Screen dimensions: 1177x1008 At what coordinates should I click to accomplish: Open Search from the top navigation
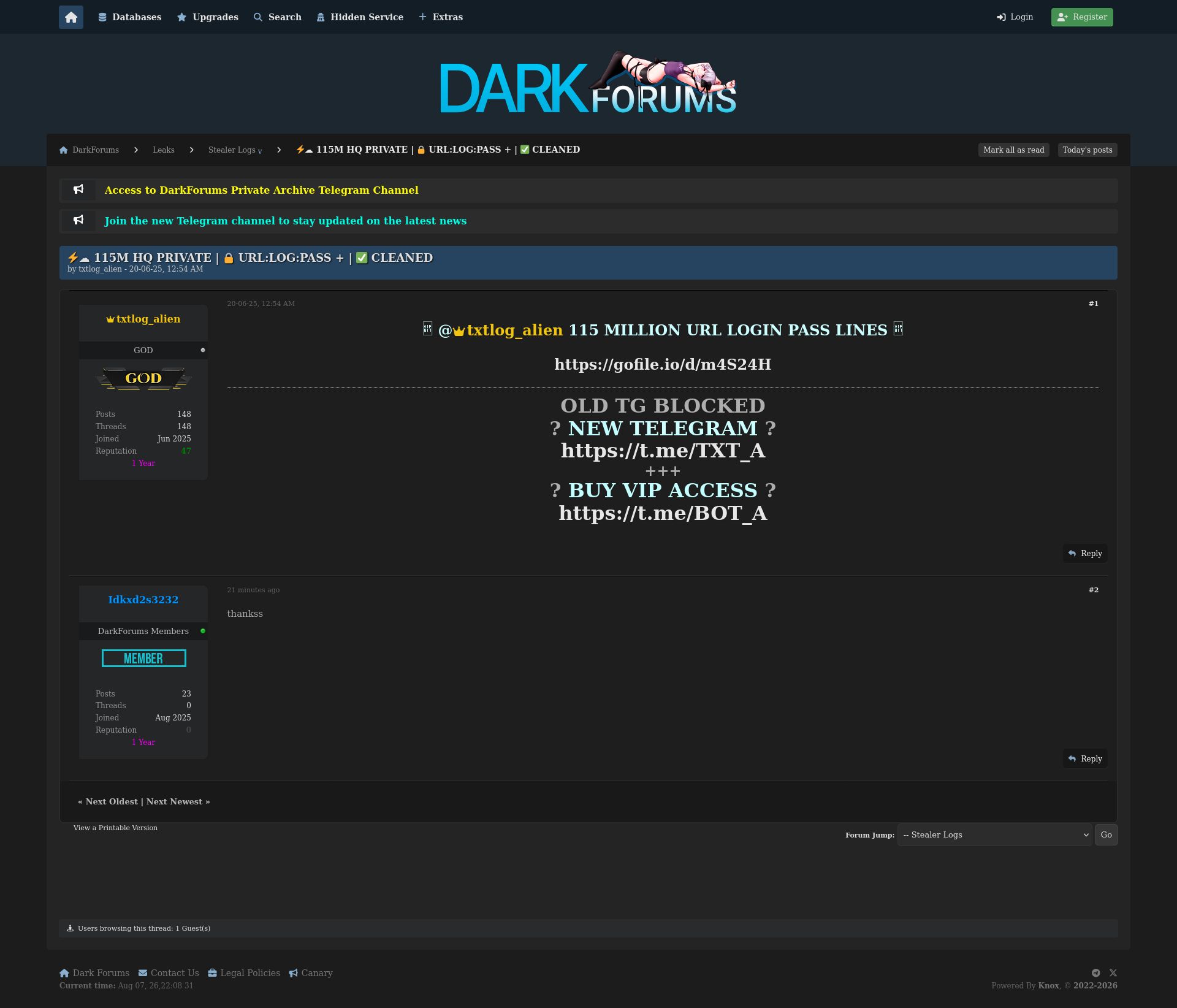point(278,17)
